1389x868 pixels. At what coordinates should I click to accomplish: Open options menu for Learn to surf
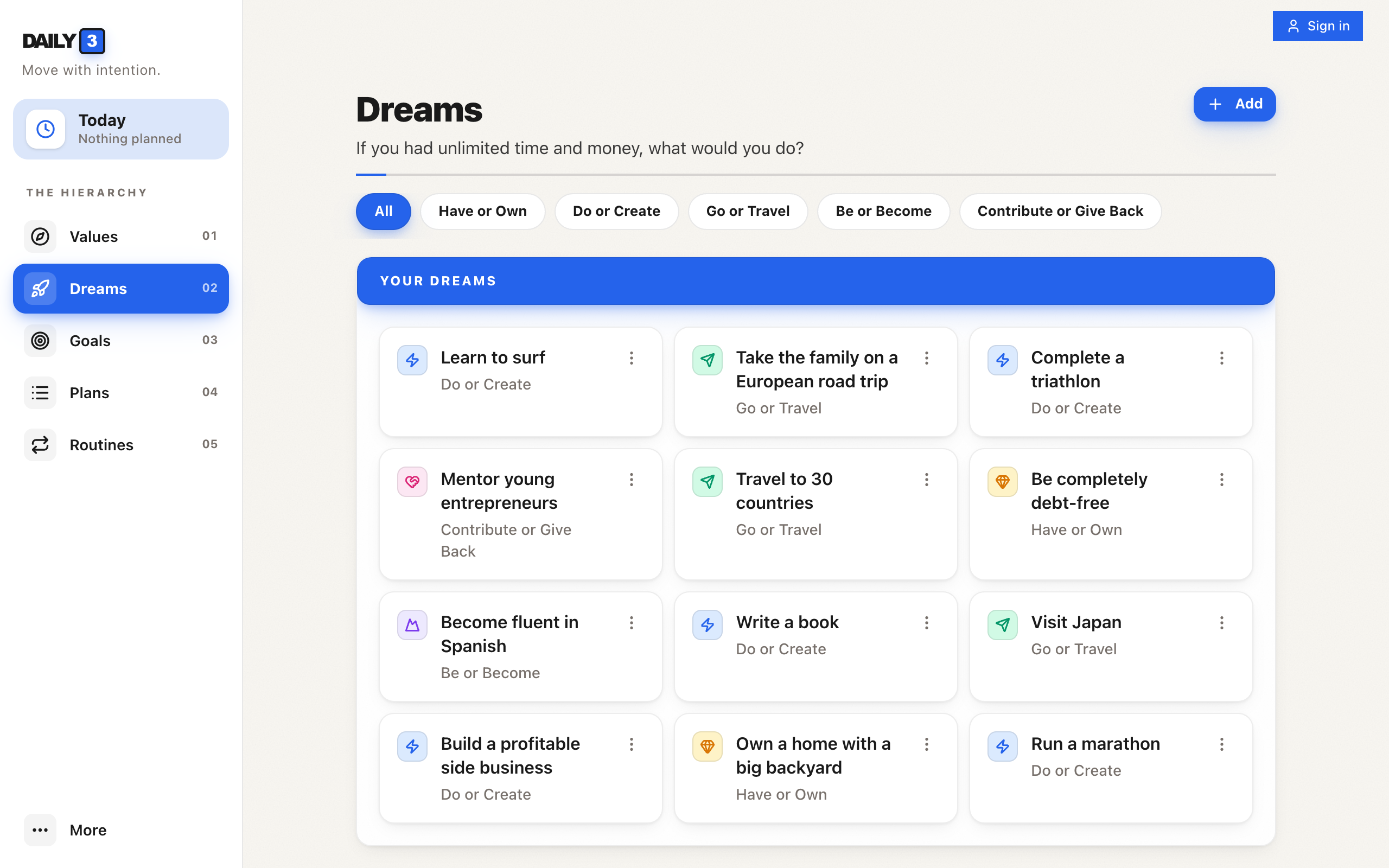click(x=632, y=358)
